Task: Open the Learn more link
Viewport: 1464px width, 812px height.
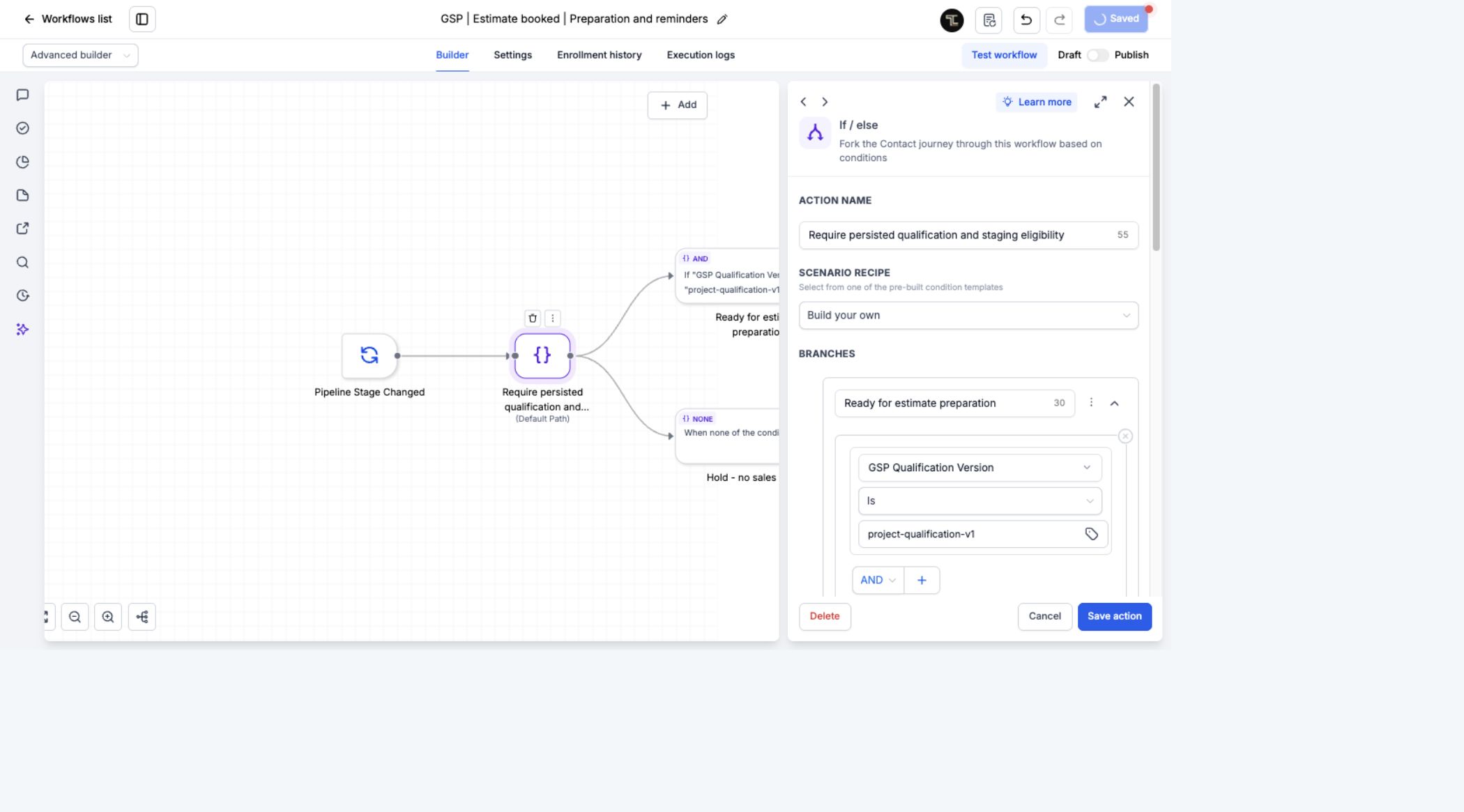Action: pyautogui.click(x=1037, y=102)
